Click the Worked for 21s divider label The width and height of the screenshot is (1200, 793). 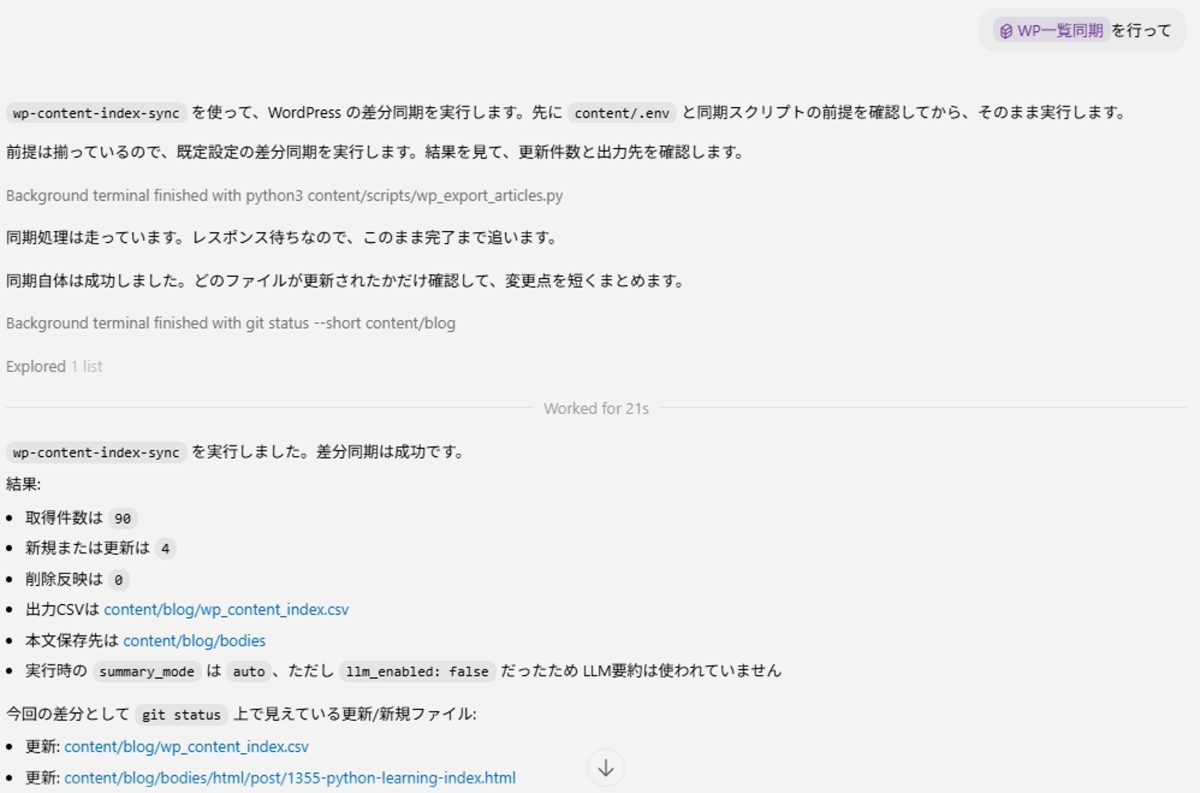pyautogui.click(x=596, y=408)
